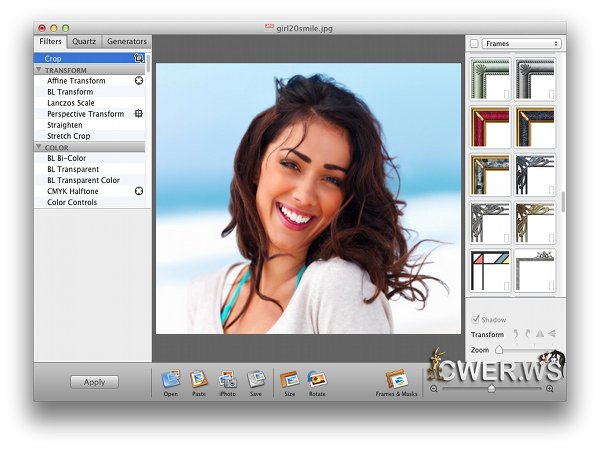Import a picture via the iPhoto icon
The width and height of the screenshot is (600, 450).
[228, 379]
